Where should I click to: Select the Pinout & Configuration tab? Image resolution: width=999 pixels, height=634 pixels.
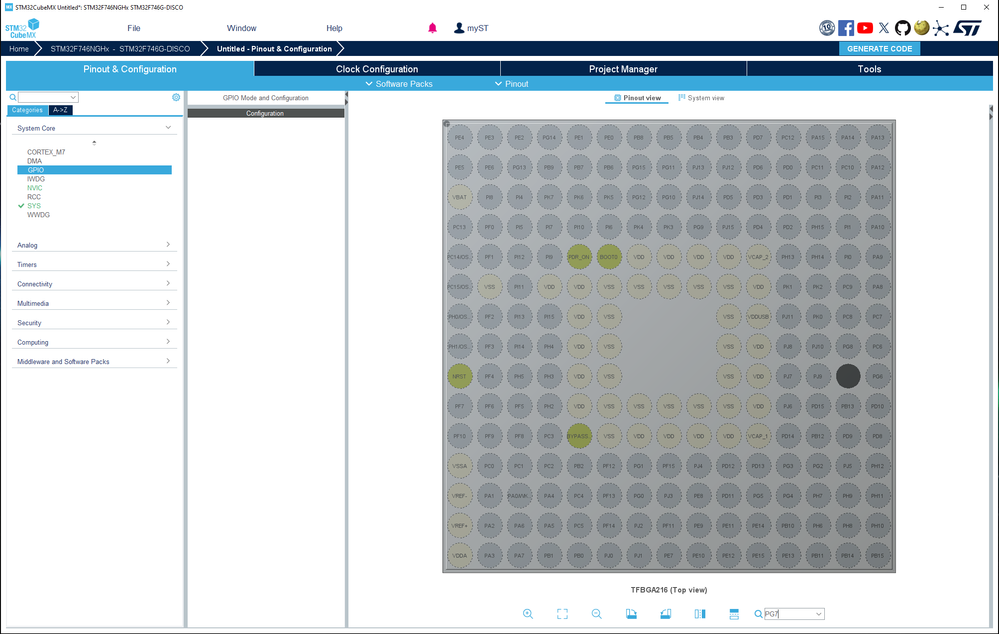click(130, 69)
